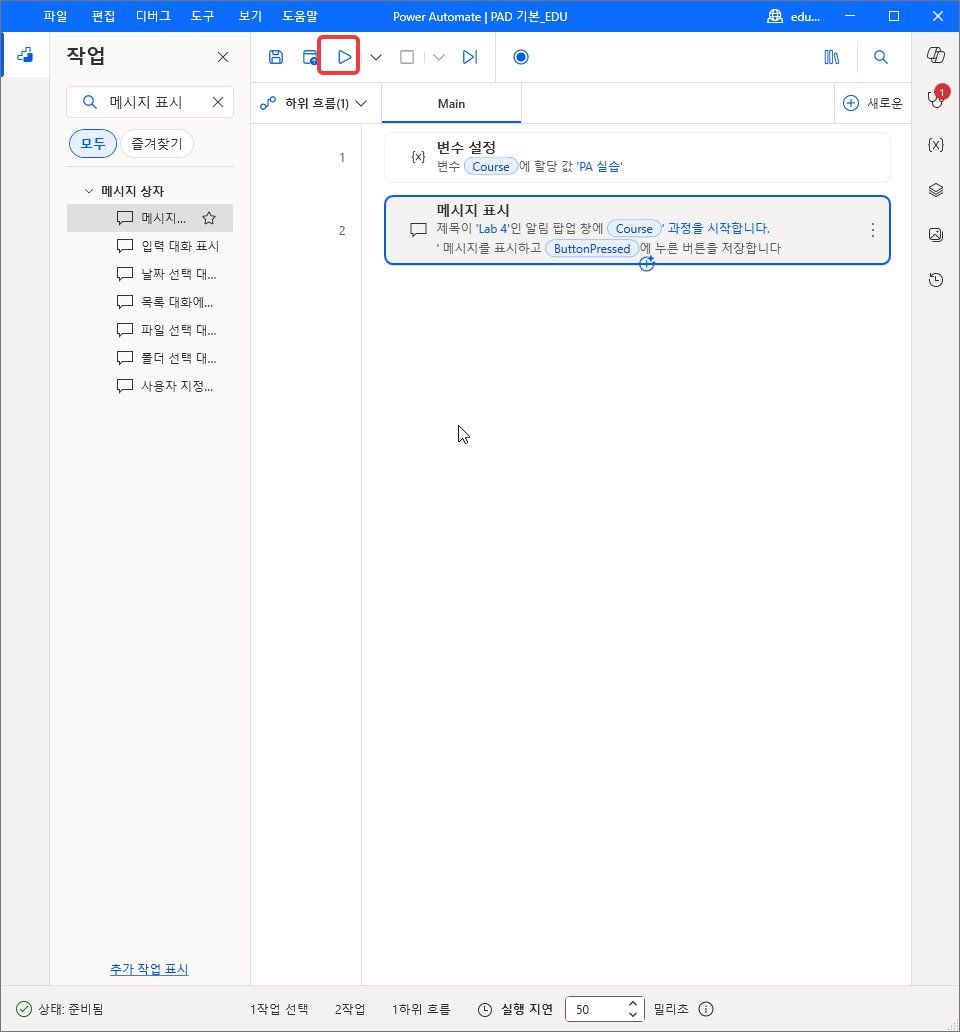Open the variables {x} pane

point(936,144)
